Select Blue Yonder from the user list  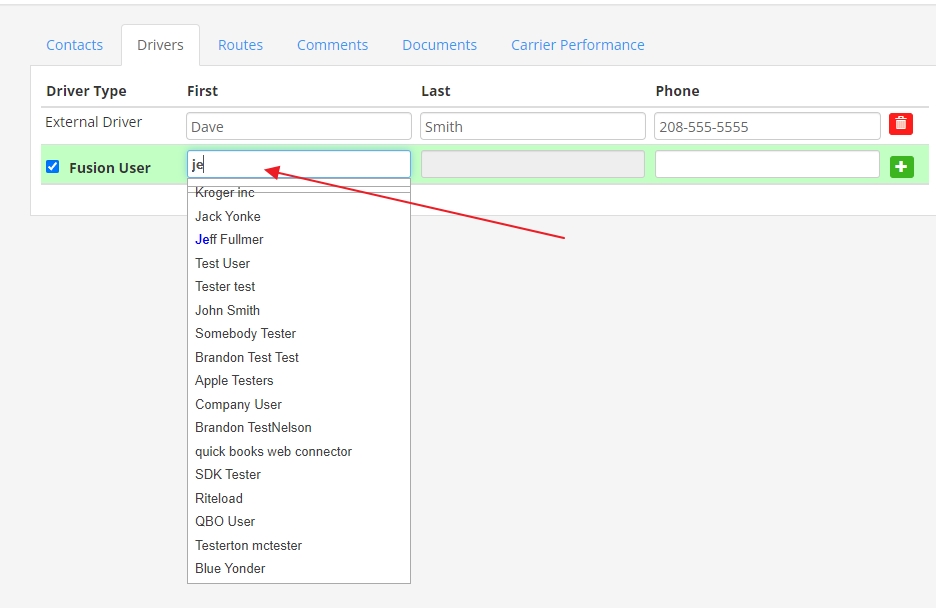click(230, 568)
